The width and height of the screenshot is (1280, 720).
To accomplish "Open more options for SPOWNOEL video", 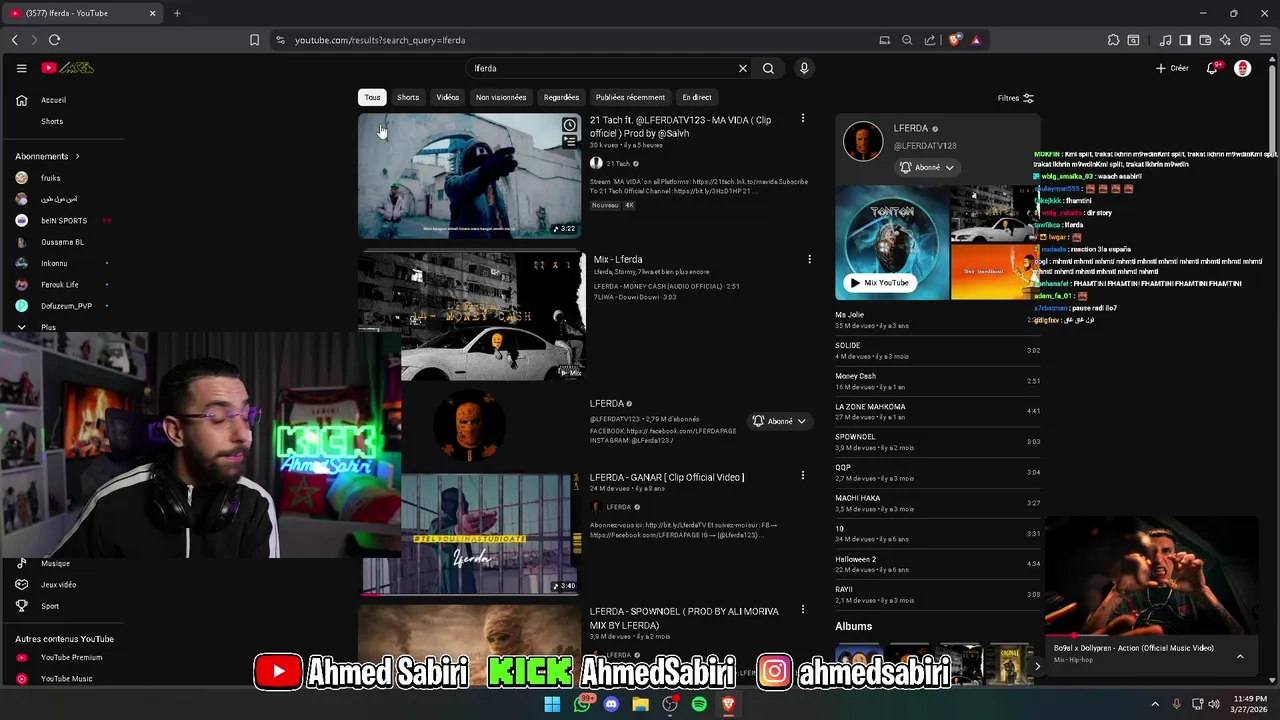I will pyautogui.click(x=802, y=610).
